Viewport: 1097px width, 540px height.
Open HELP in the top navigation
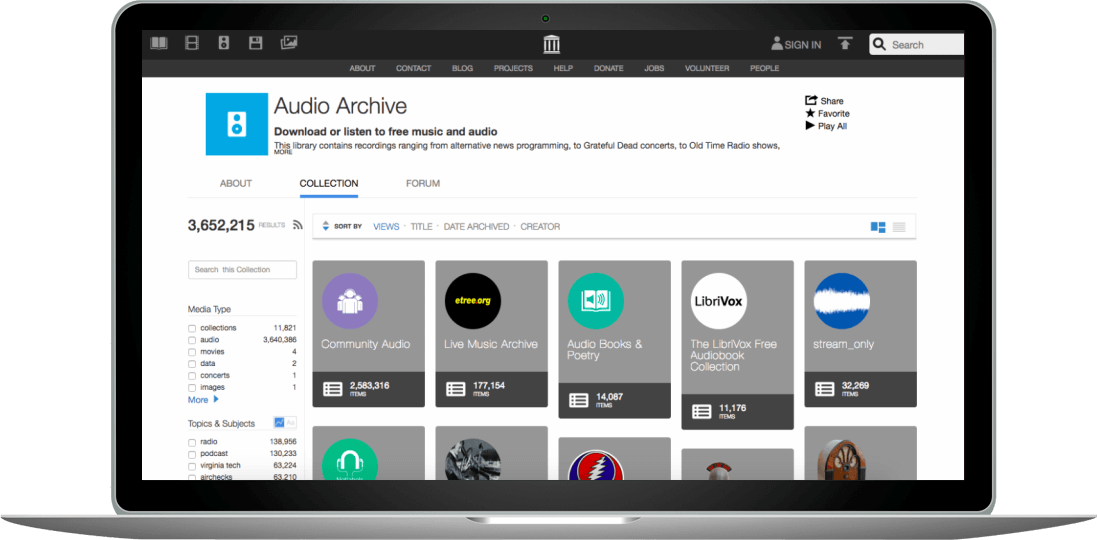(563, 69)
